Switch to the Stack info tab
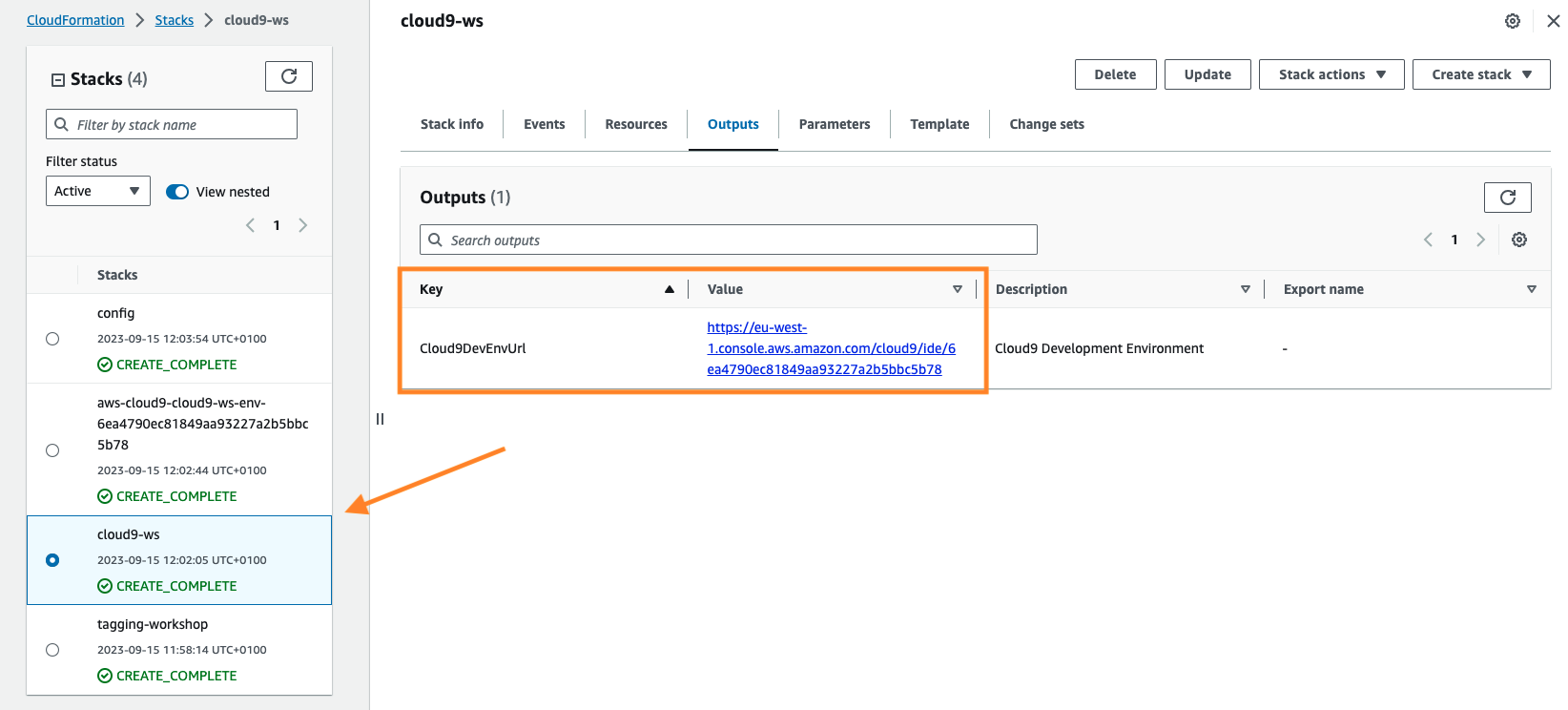Image resolution: width=1568 pixels, height=710 pixels. click(452, 124)
